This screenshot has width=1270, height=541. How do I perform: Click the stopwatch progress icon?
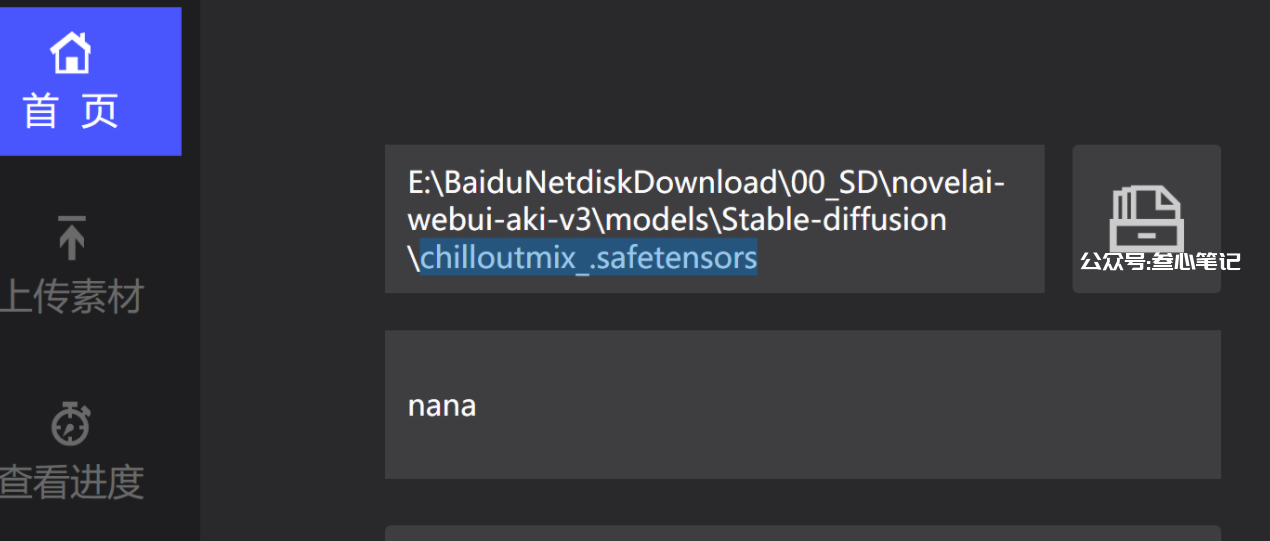tap(71, 423)
